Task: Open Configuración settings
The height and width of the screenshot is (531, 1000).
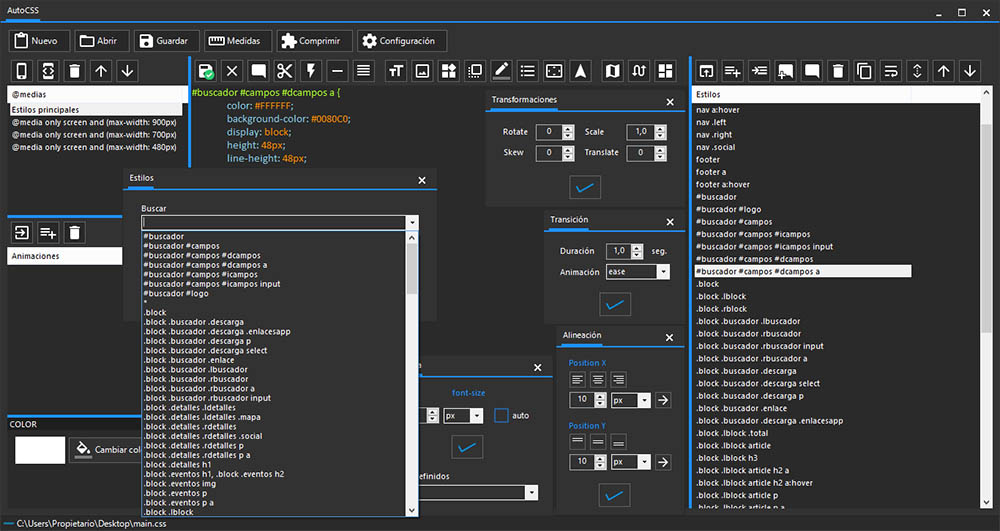Action: (402, 41)
